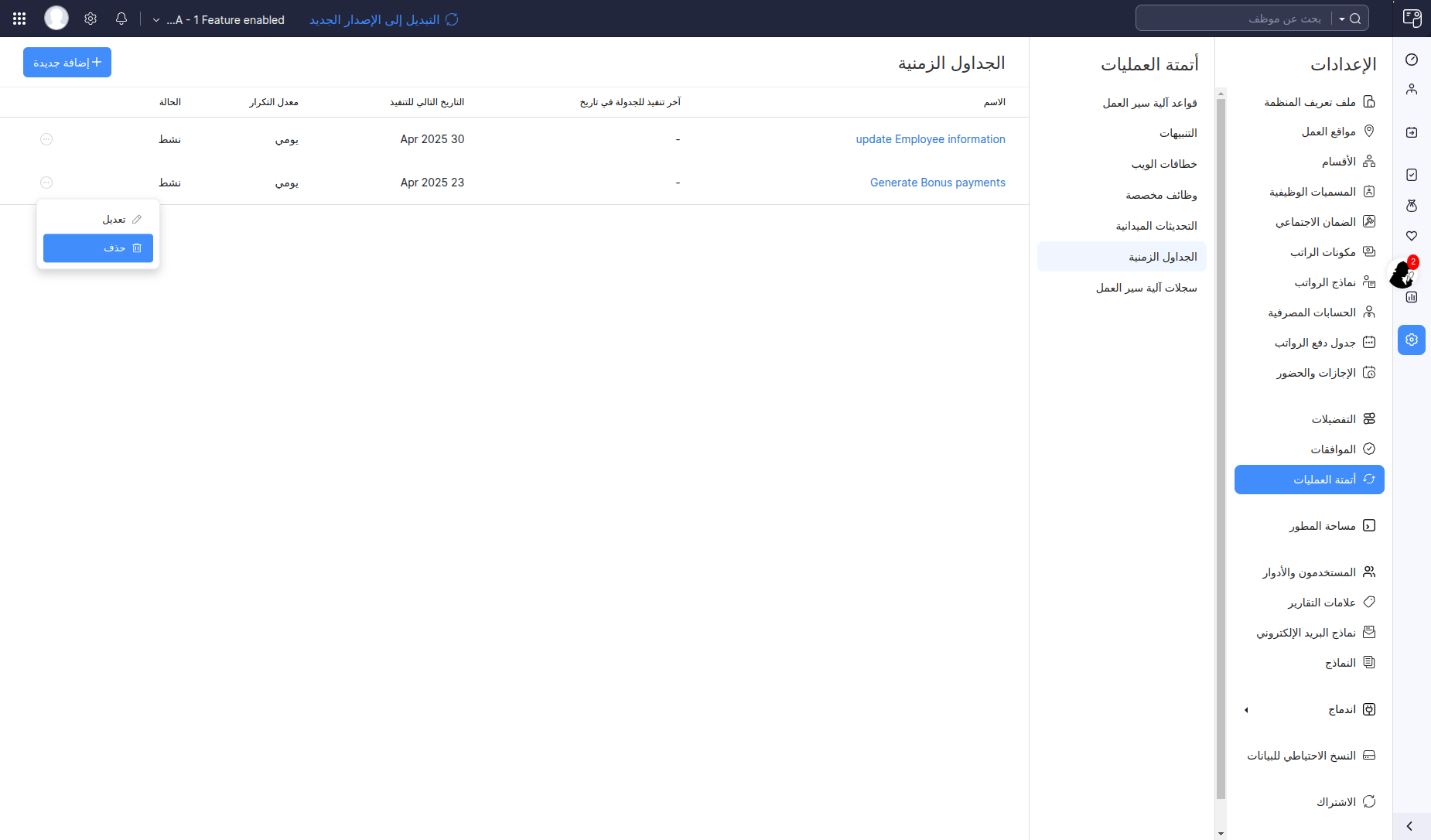Click the heart icon in right rail
The width and height of the screenshot is (1431, 840).
[x=1412, y=236]
